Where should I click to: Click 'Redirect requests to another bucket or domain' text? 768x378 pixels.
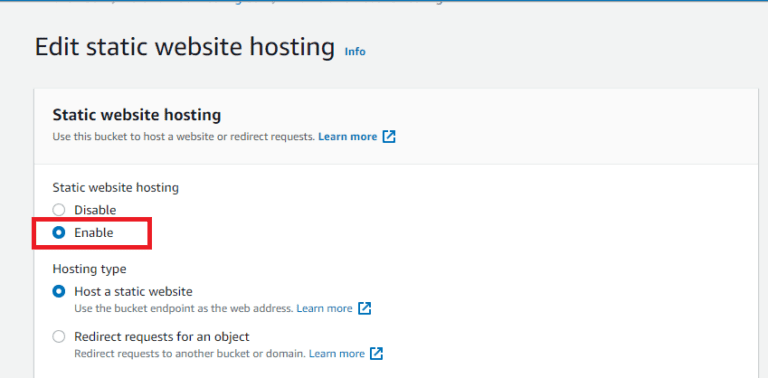click(x=190, y=354)
